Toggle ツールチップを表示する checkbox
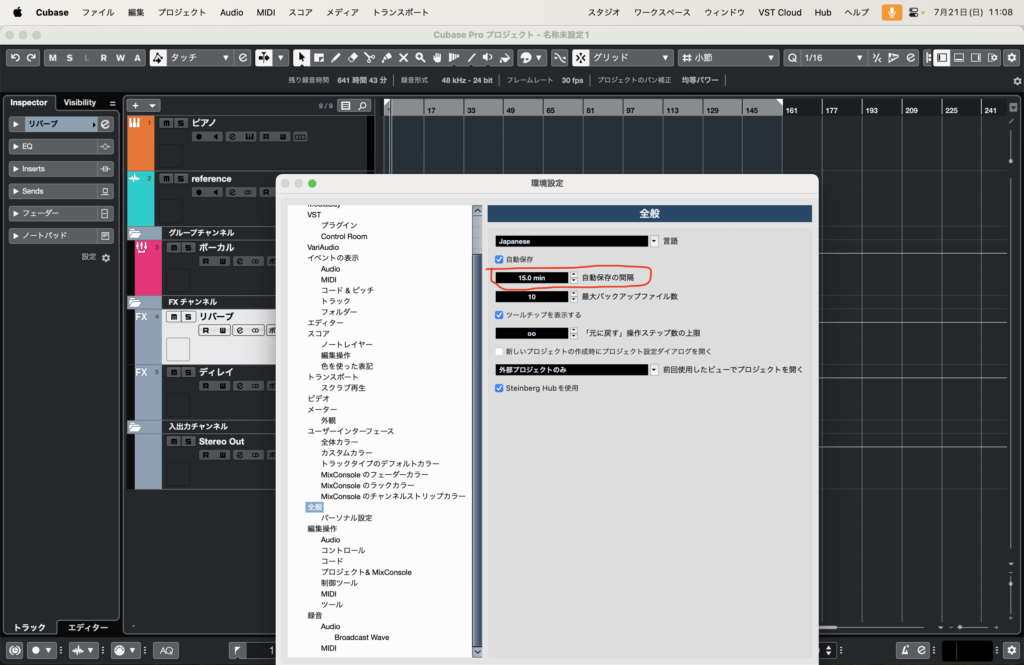This screenshot has width=1024, height=665. click(500, 314)
